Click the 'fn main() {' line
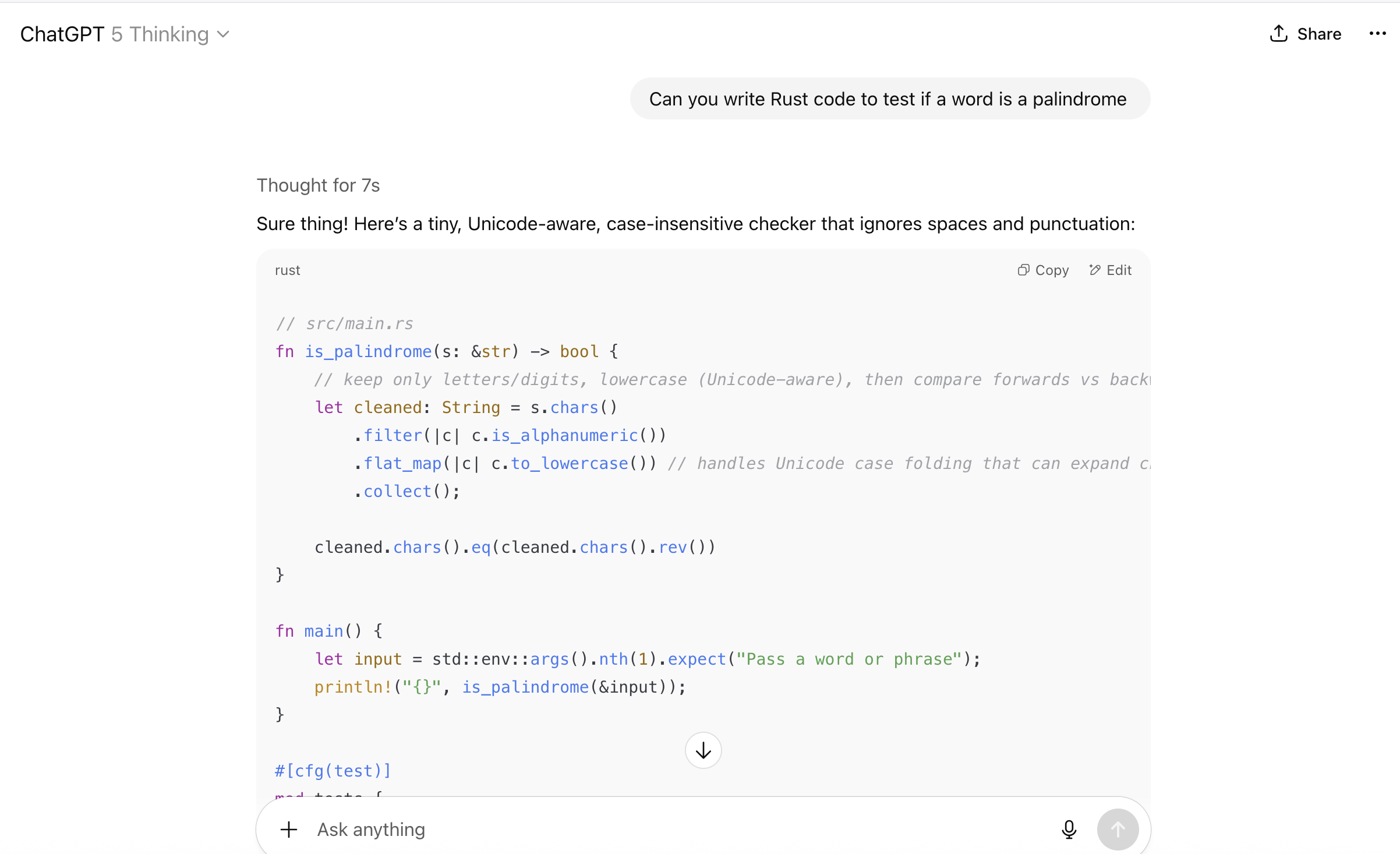 [x=329, y=631]
